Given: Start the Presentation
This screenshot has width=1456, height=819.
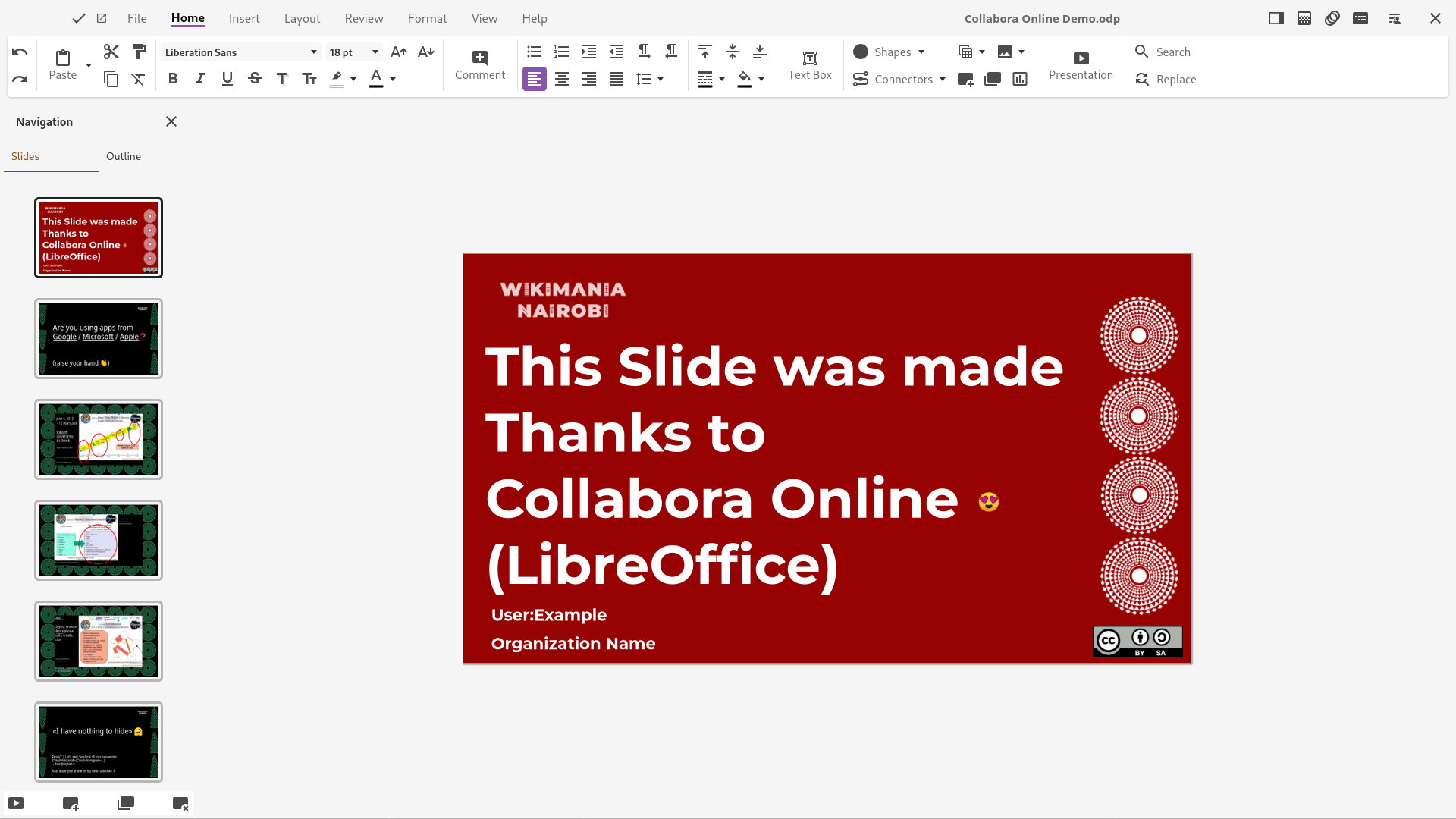Looking at the screenshot, I should 1081,65.
